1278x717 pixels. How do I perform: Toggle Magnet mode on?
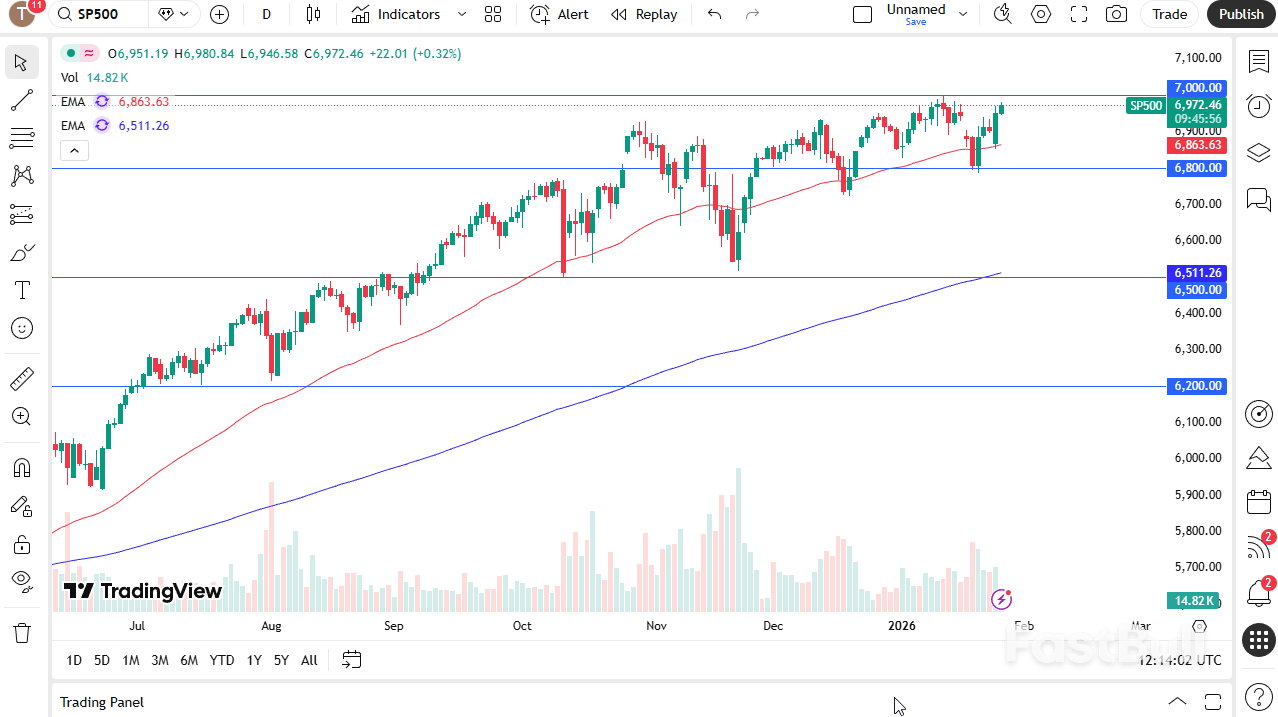click(21, 467)
